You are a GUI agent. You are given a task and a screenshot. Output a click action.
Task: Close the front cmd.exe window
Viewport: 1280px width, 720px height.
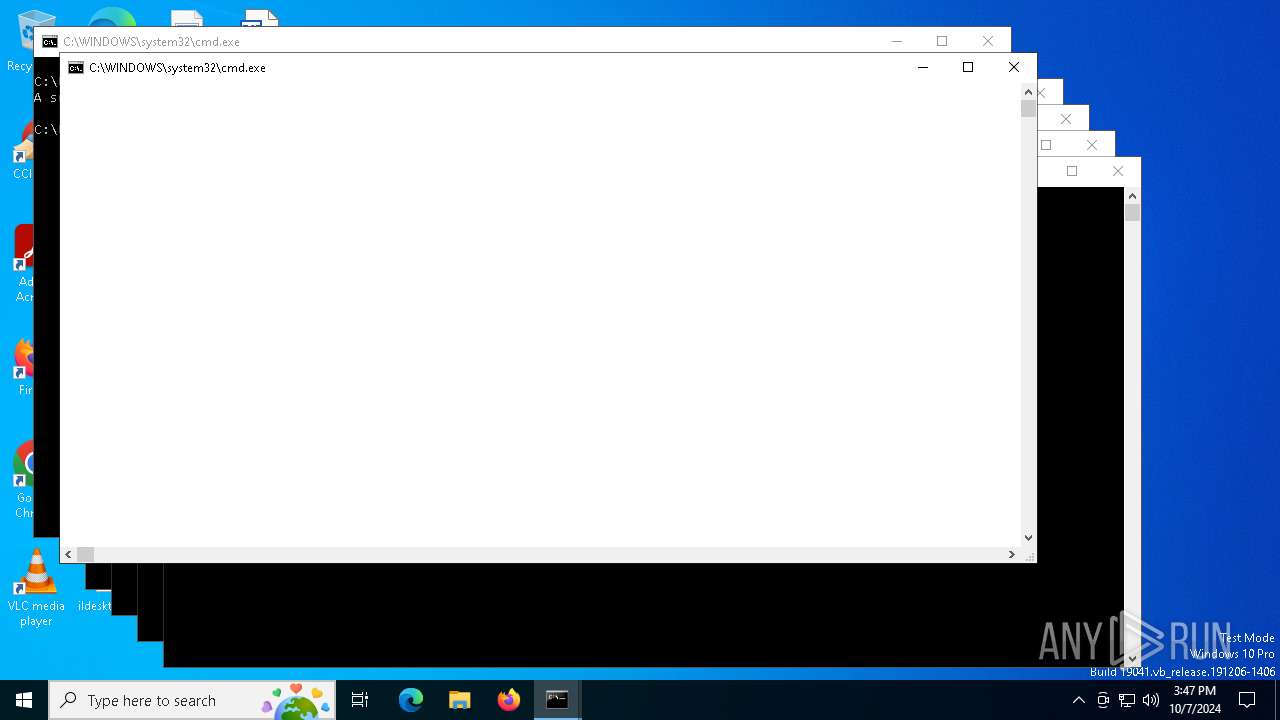tap(1013, 67)
